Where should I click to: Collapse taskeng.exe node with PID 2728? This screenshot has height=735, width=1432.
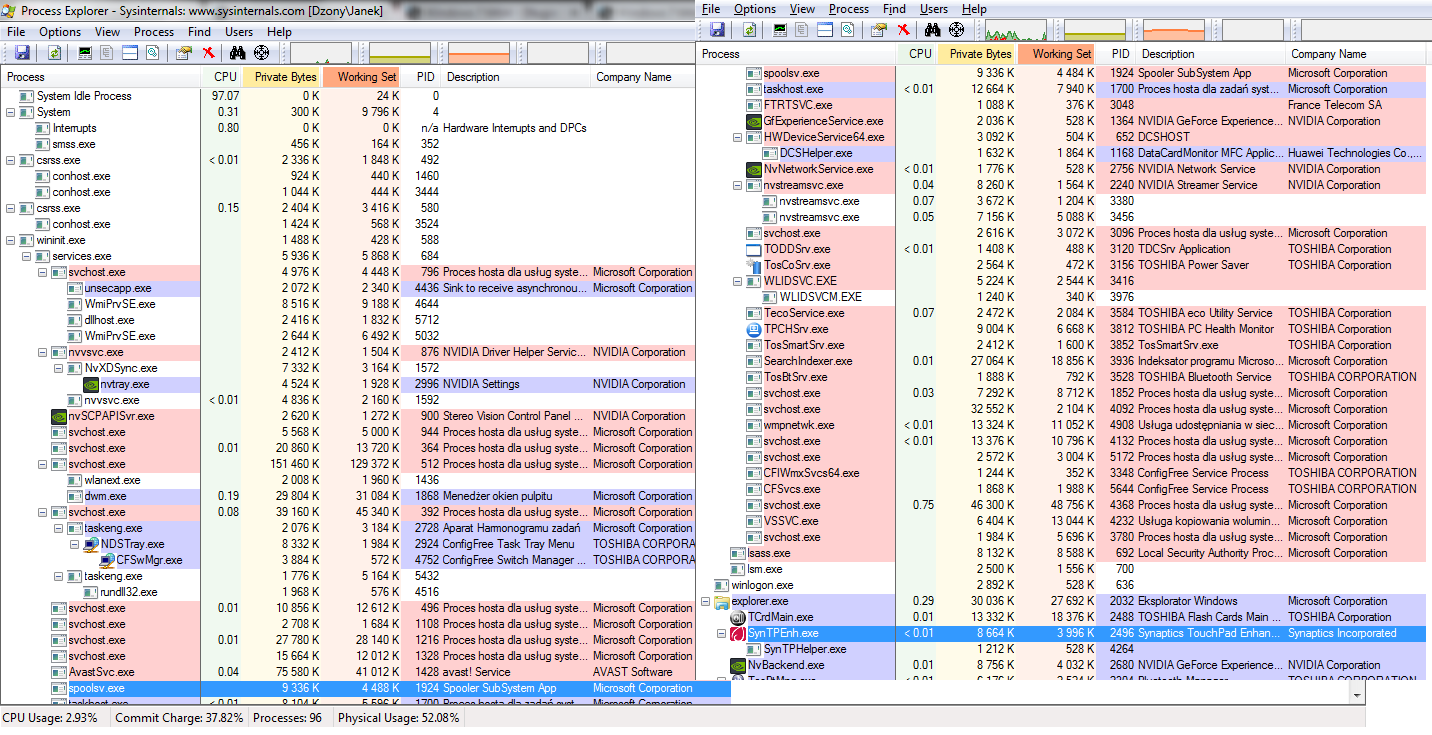pos(59,528)
